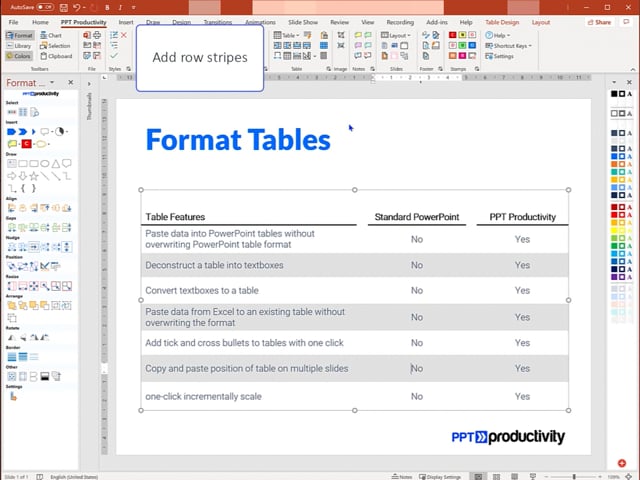Toggle the AutoSave switch
The height and width of the screenshot is (480, 640).
44,7
